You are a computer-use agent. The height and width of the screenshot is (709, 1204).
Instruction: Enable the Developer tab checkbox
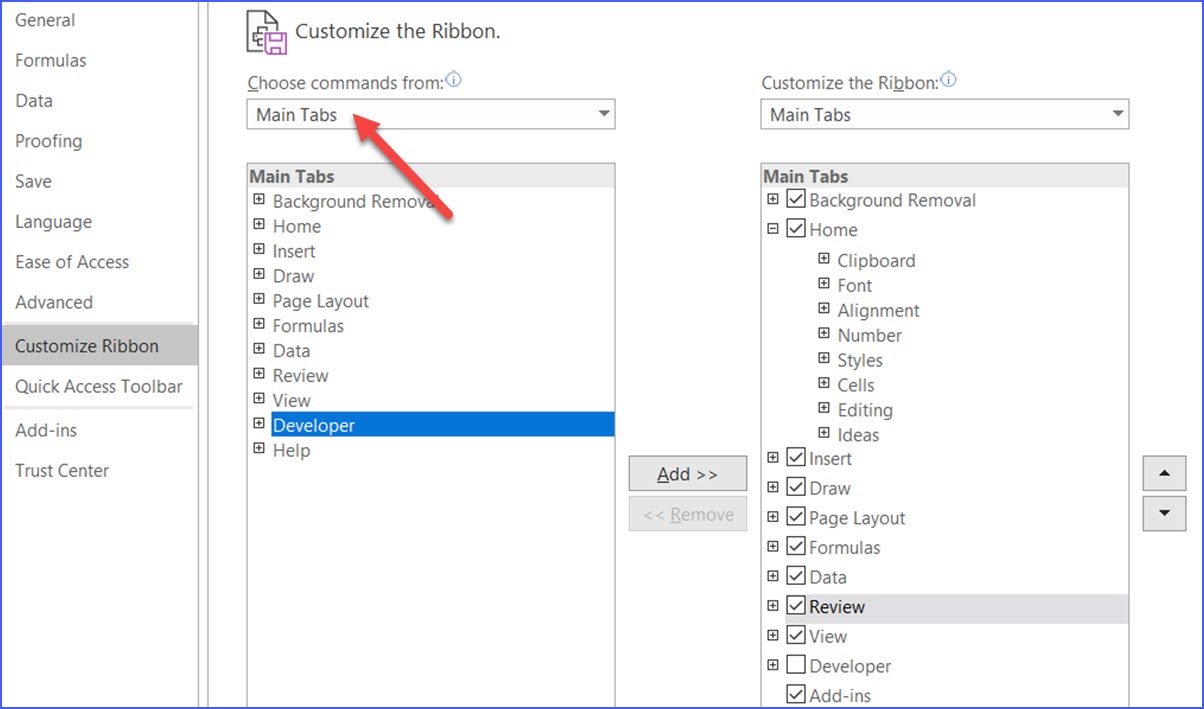click(x=795, y=665)
